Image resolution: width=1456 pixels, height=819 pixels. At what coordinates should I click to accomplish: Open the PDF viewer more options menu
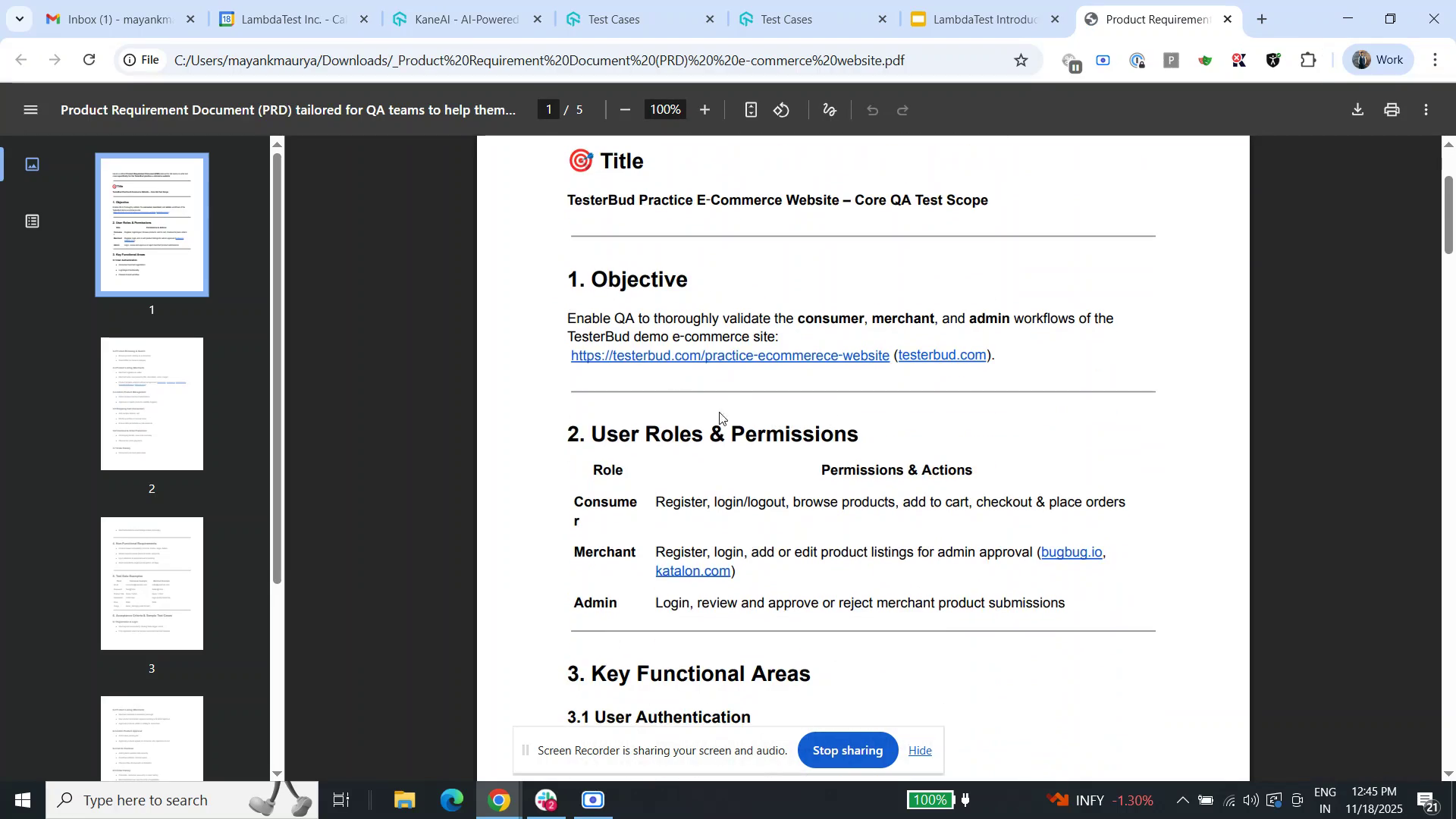point(1426,109)
